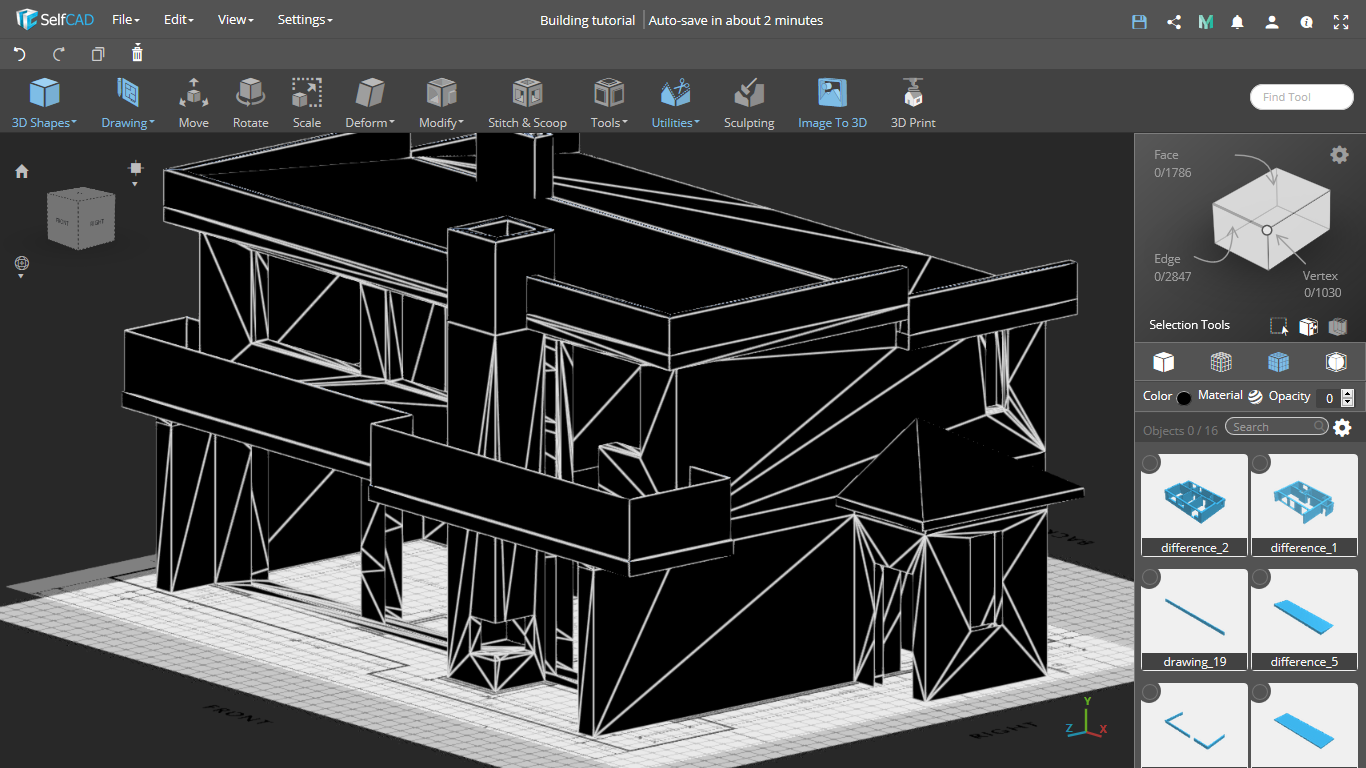Open the 3D Print tool
The width and height of the screenshot is (1366, 768).
pos(913,103)
